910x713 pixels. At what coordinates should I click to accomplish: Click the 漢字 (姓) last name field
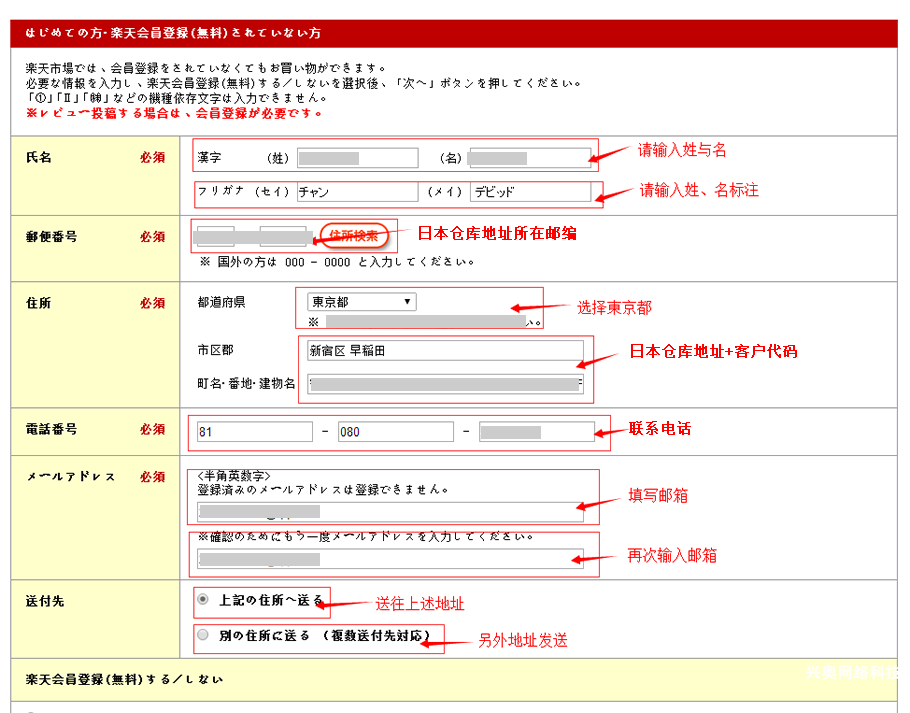(357, 158)
